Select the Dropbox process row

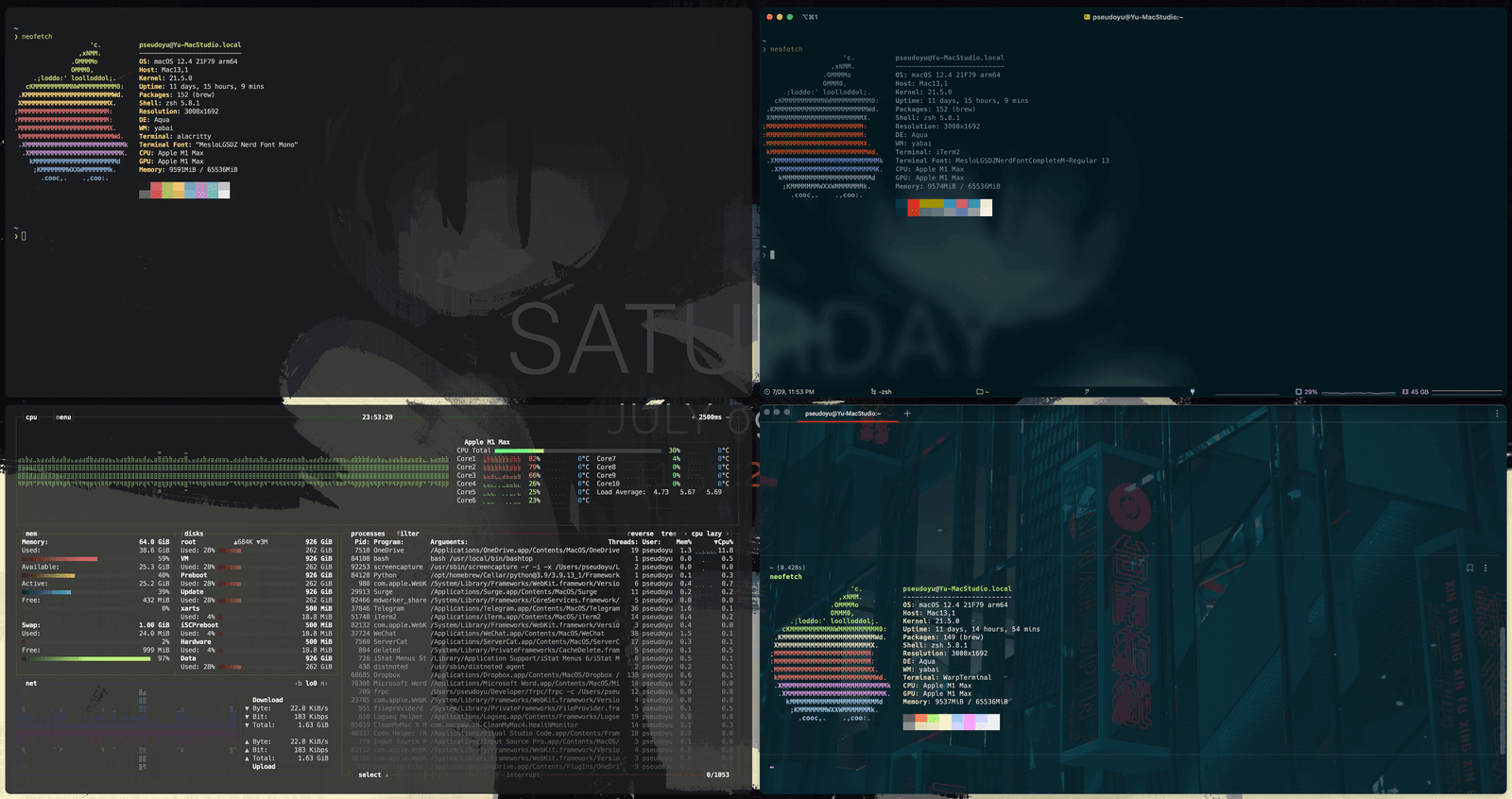click(543, 675)
